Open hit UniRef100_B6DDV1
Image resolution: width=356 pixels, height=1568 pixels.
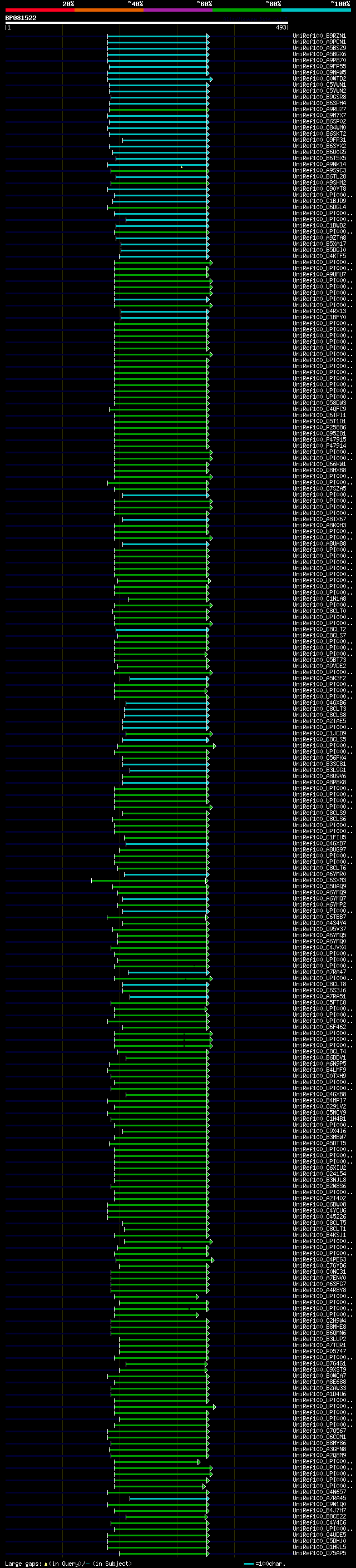coord(319,1057)
